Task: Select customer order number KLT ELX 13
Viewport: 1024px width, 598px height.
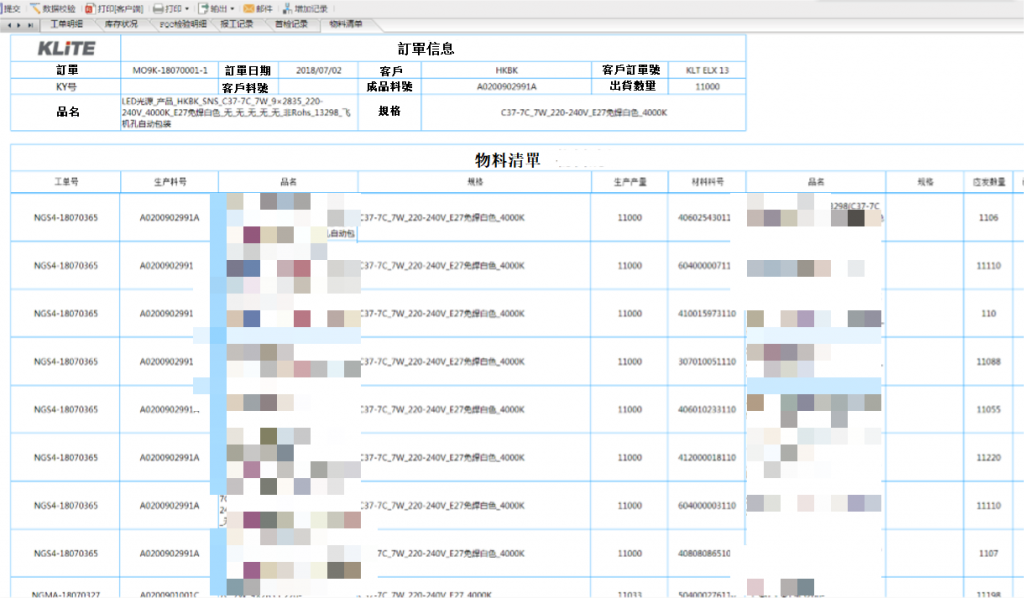Action: tap(707, 71)
